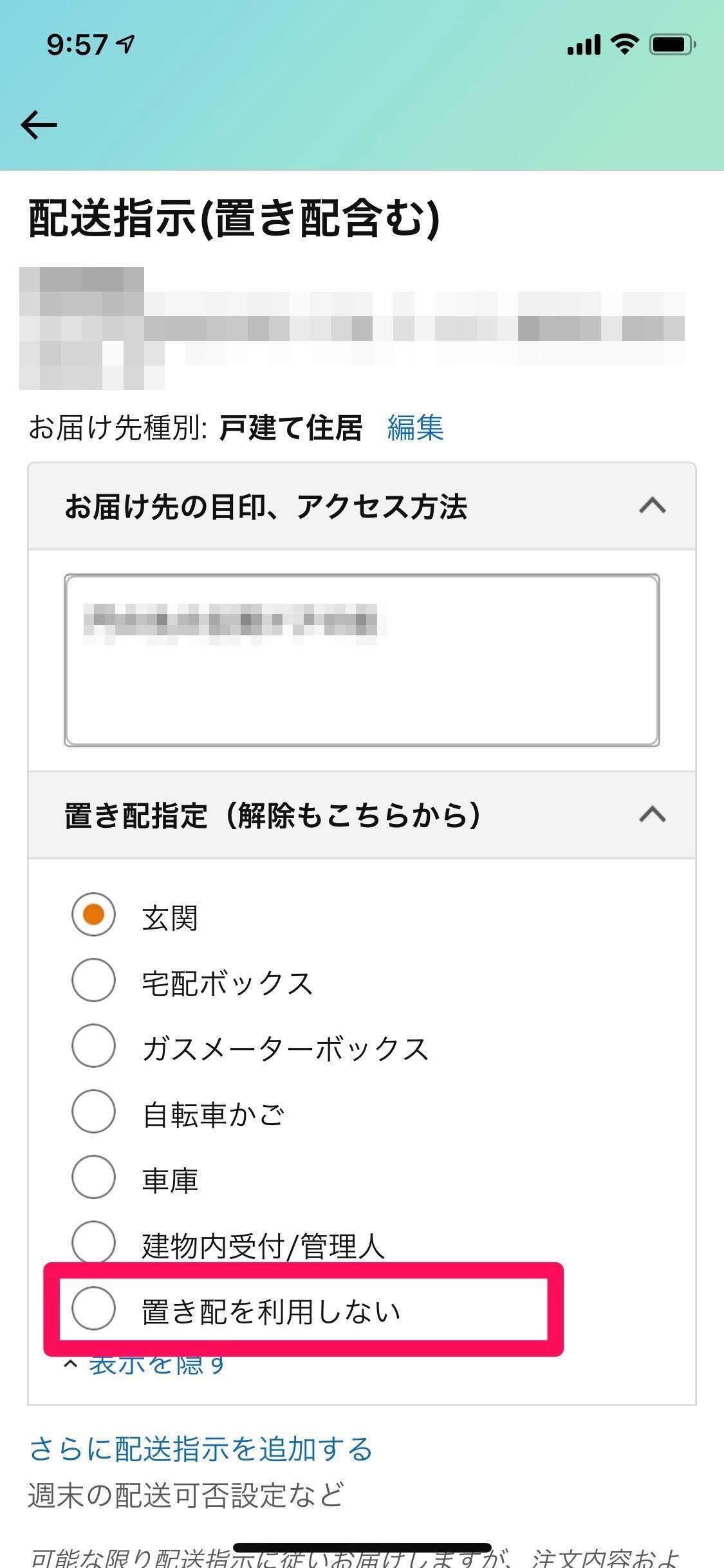Tap the back arrow icon
The width and height of the screenshot is (724, 1568).
39,125
